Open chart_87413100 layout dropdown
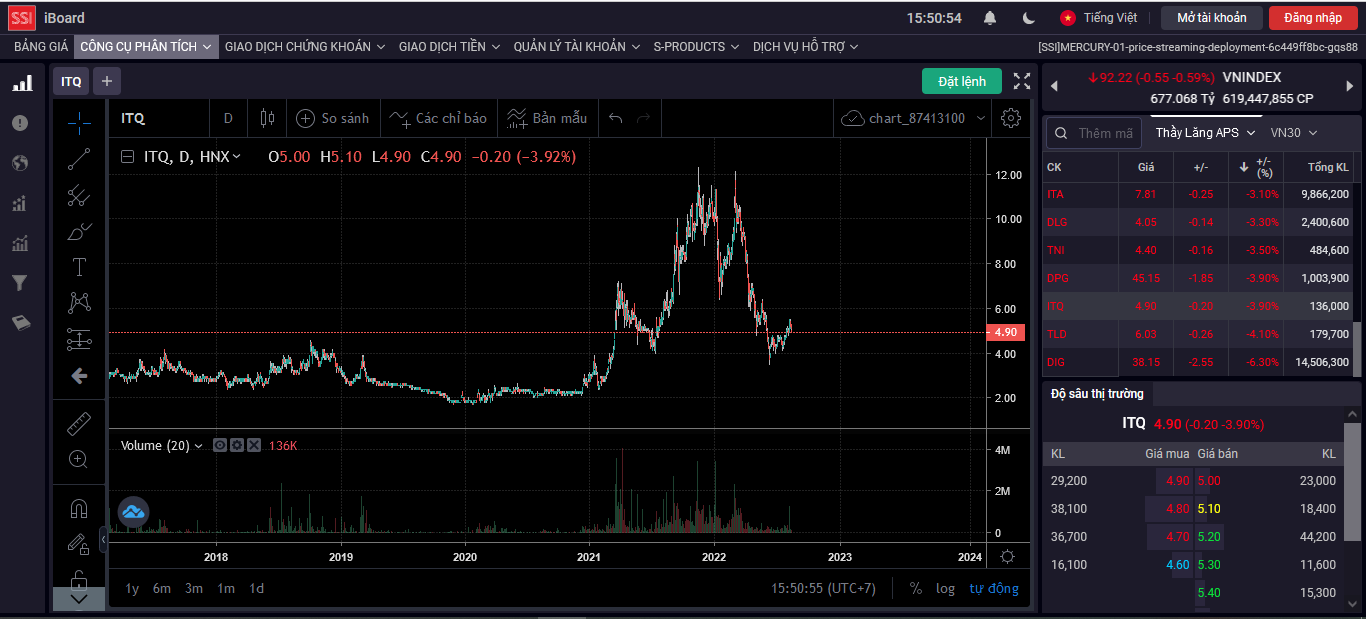Screen dimensions: 1366x619 (914, 118)
